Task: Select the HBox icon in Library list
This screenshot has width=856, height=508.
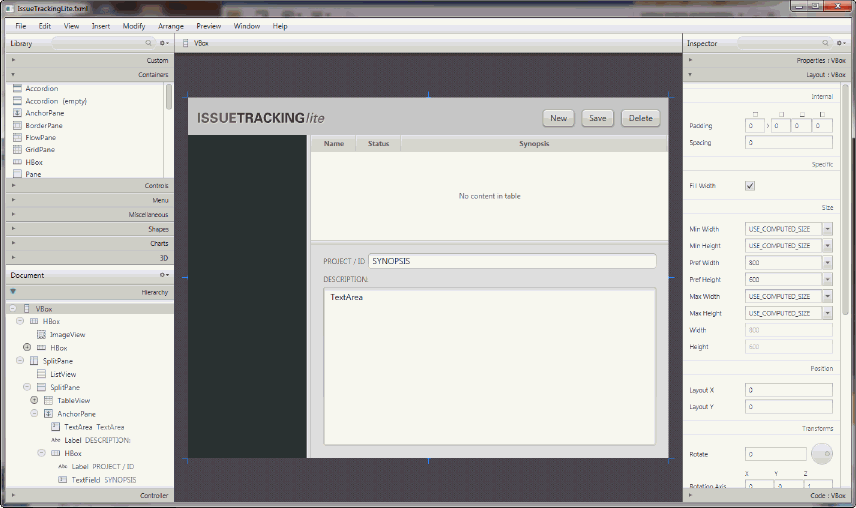Action: (x=17, y=162)
